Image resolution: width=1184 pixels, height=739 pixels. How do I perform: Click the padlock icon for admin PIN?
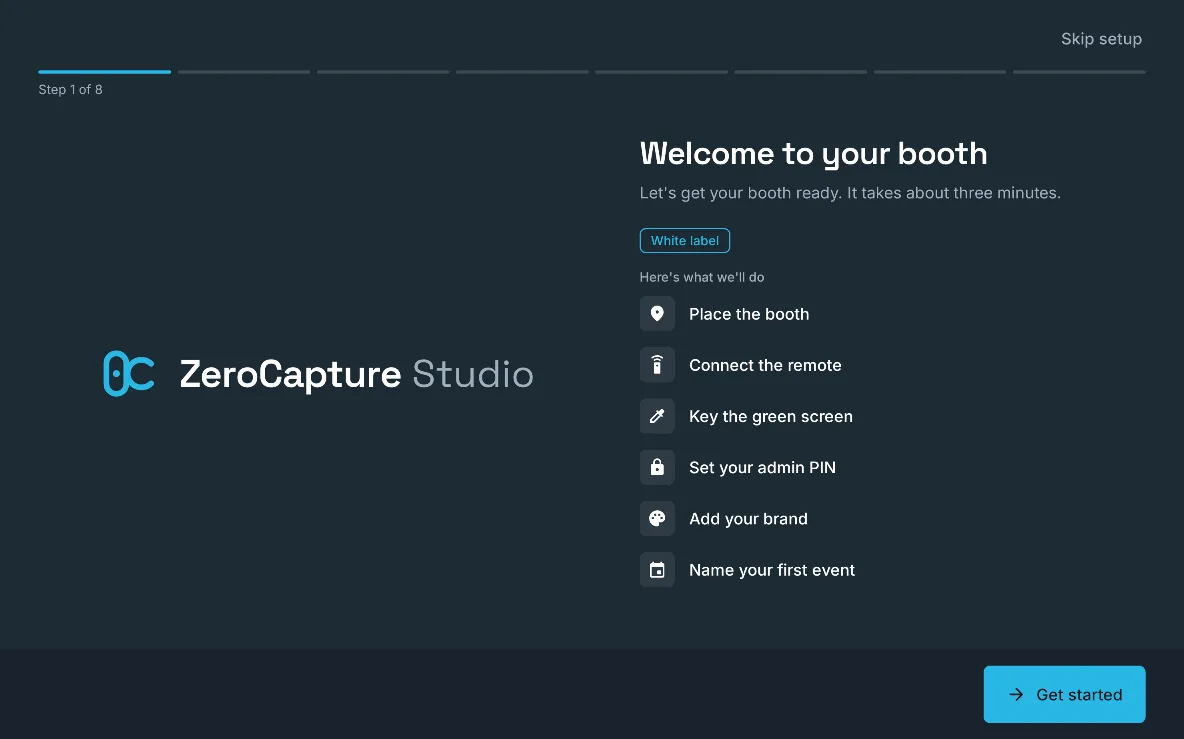coord(657,467)
